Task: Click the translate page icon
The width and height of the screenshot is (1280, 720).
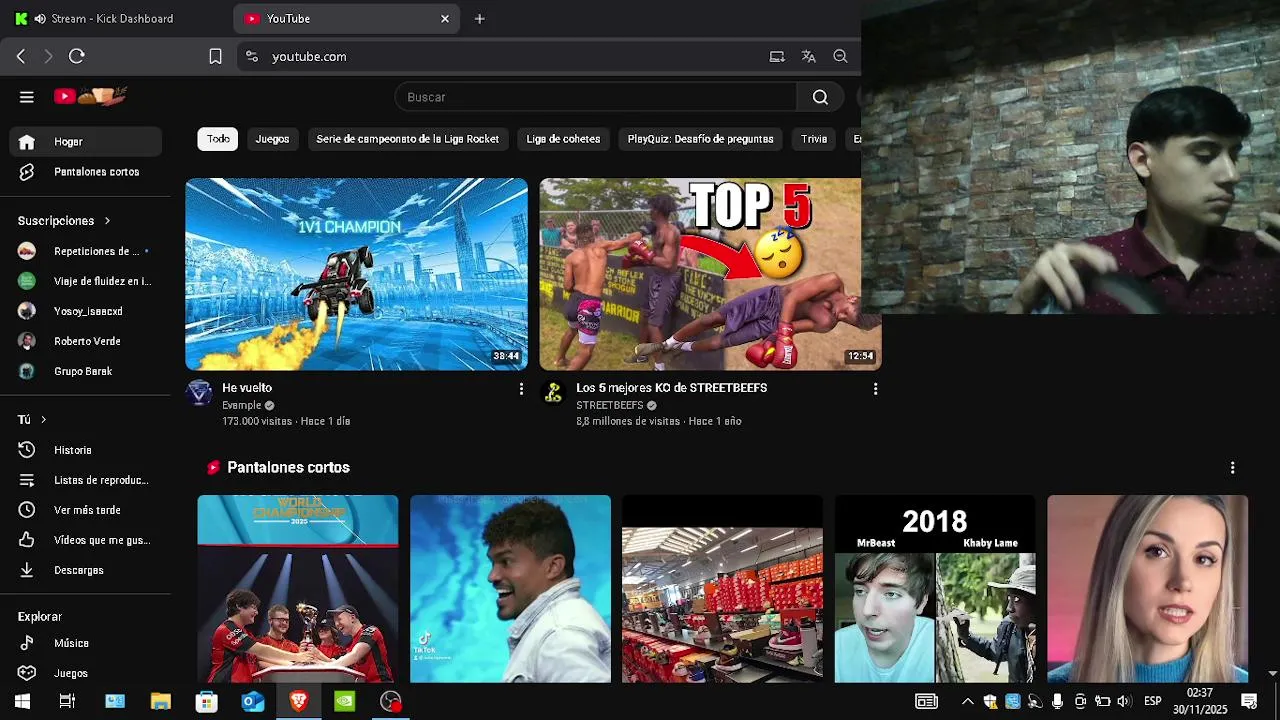Action: point(809,57)
